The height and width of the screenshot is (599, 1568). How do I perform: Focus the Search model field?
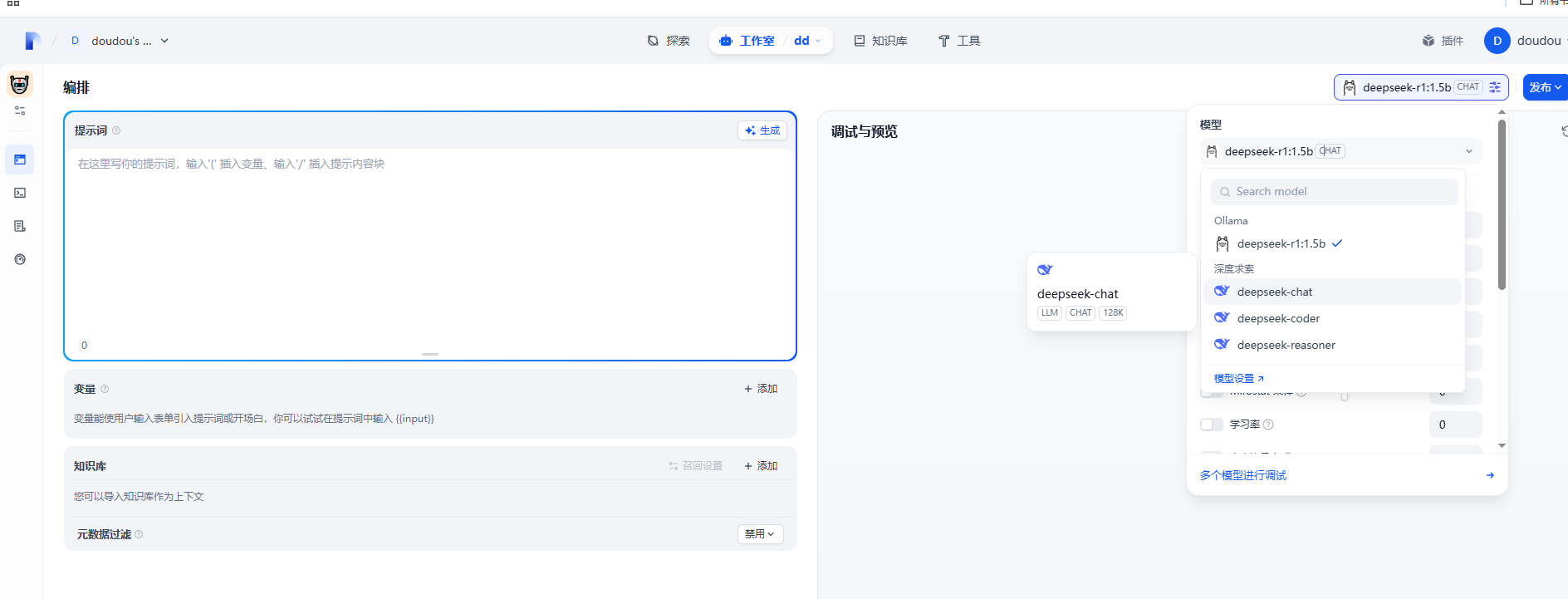[x=1334, y=192]
